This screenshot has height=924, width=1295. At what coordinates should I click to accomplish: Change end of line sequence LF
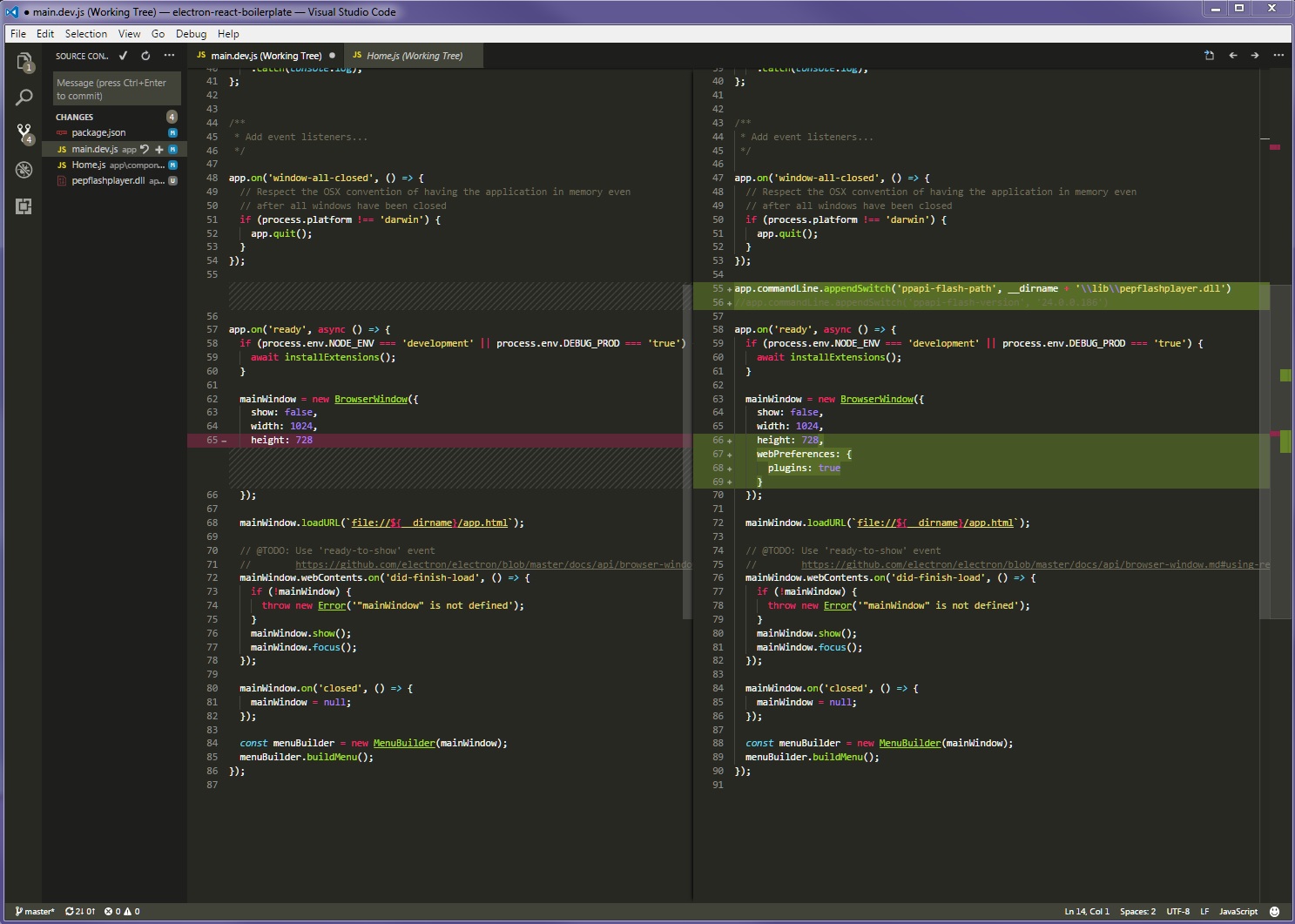click(x=1204, y=912)
